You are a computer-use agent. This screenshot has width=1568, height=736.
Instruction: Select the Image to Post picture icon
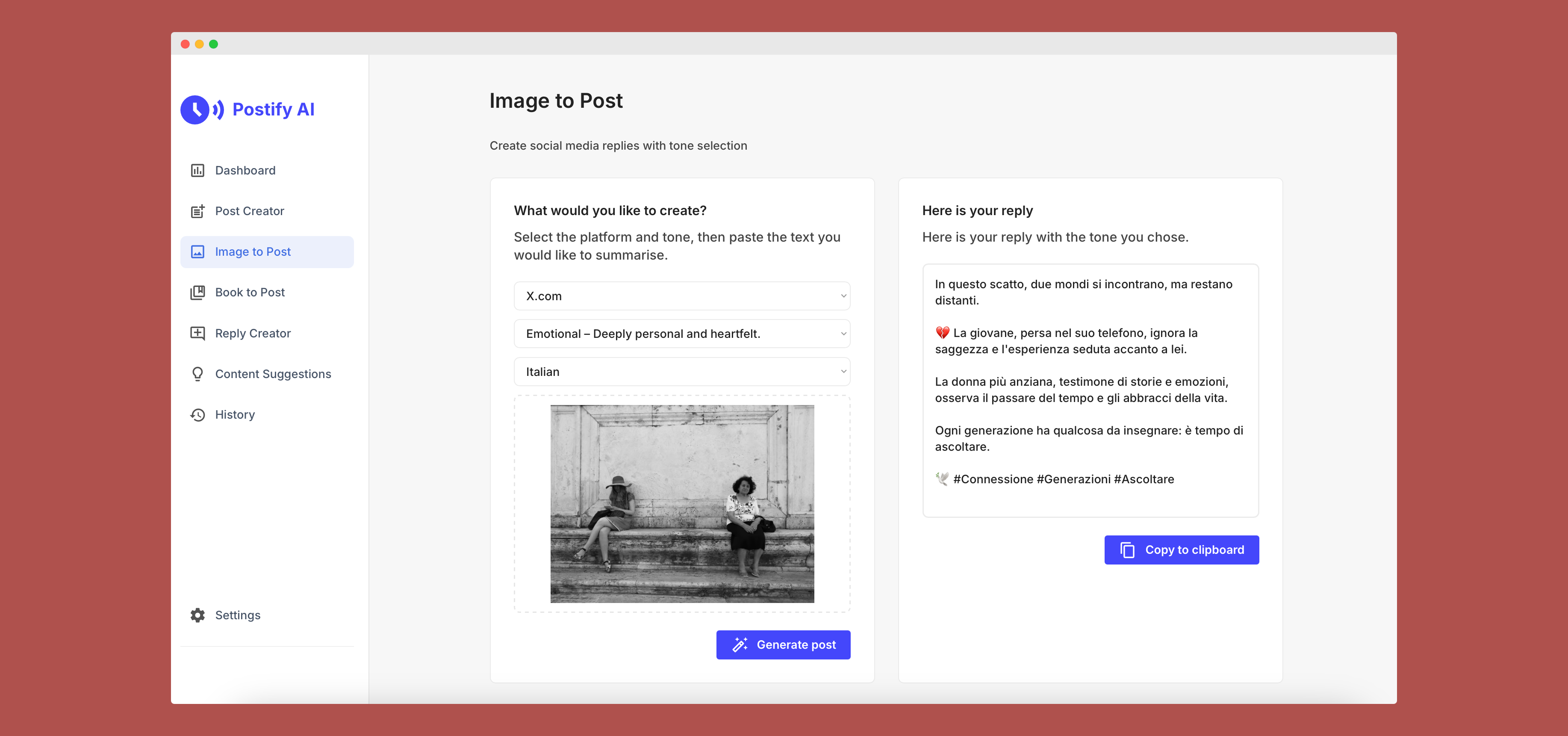click(x=197, y=251)
